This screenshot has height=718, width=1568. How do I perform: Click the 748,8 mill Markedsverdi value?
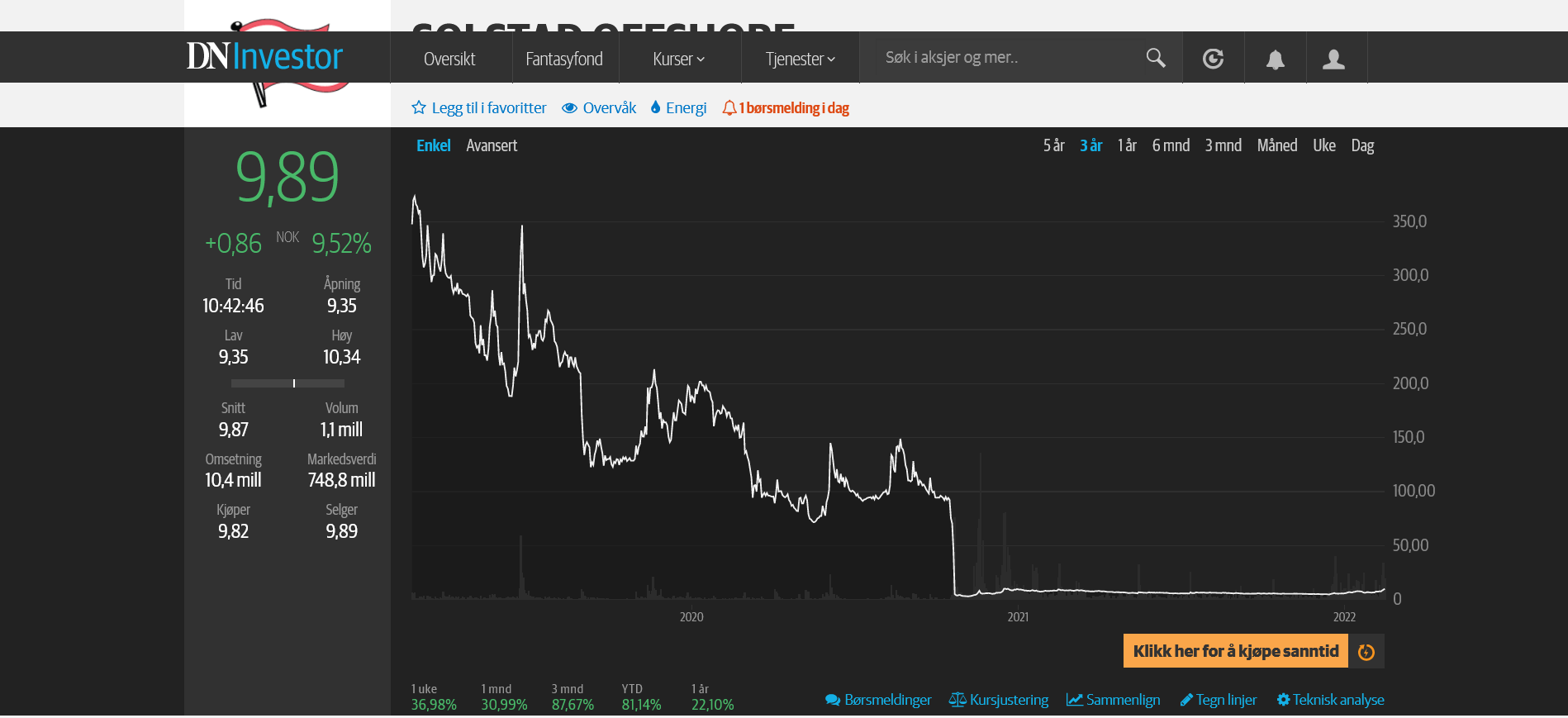point(342,480)
